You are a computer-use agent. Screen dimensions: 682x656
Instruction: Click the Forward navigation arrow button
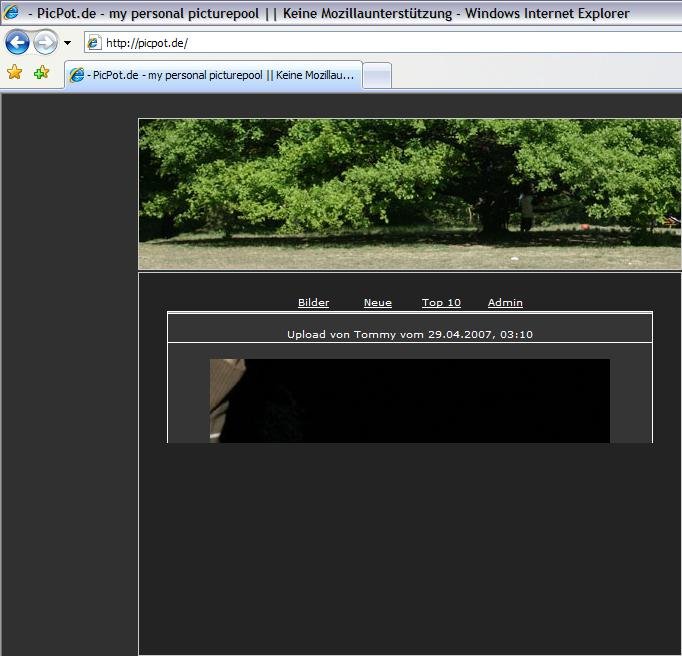click(45, 43)
